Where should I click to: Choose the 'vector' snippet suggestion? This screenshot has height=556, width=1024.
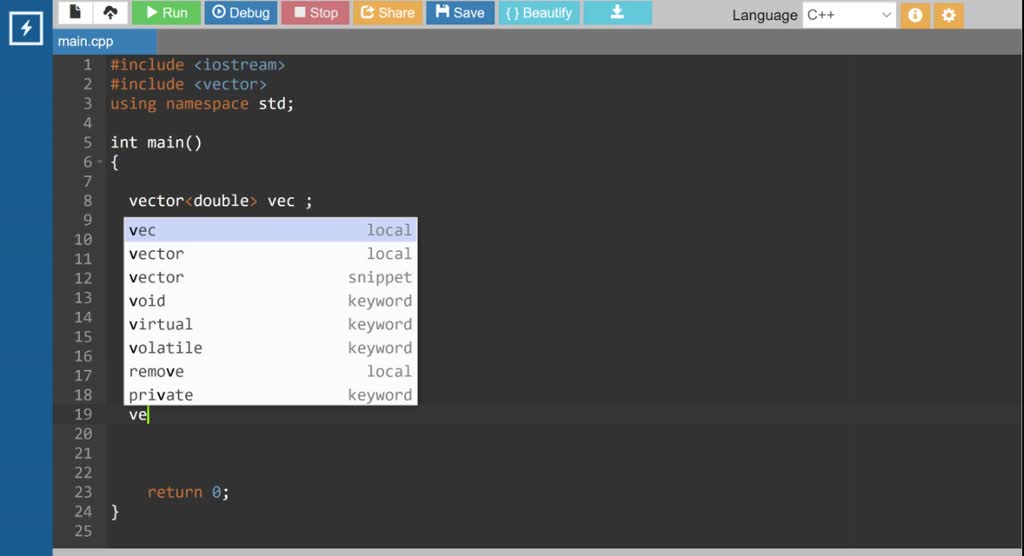click(270, 277)
